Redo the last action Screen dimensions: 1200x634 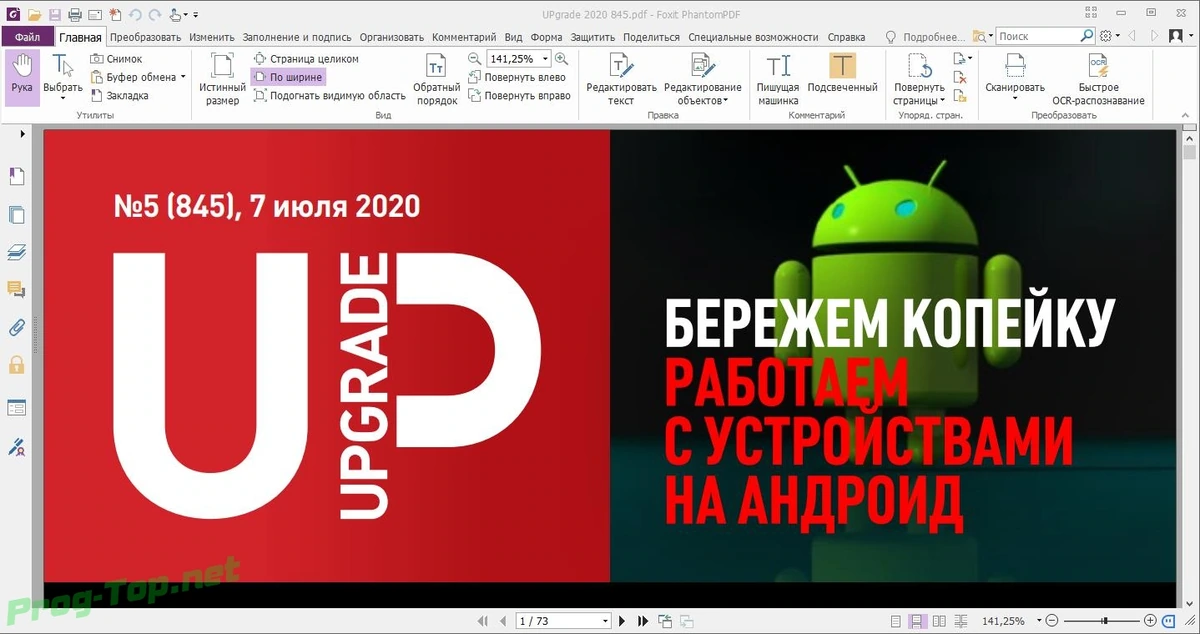(x=155, y=15)
